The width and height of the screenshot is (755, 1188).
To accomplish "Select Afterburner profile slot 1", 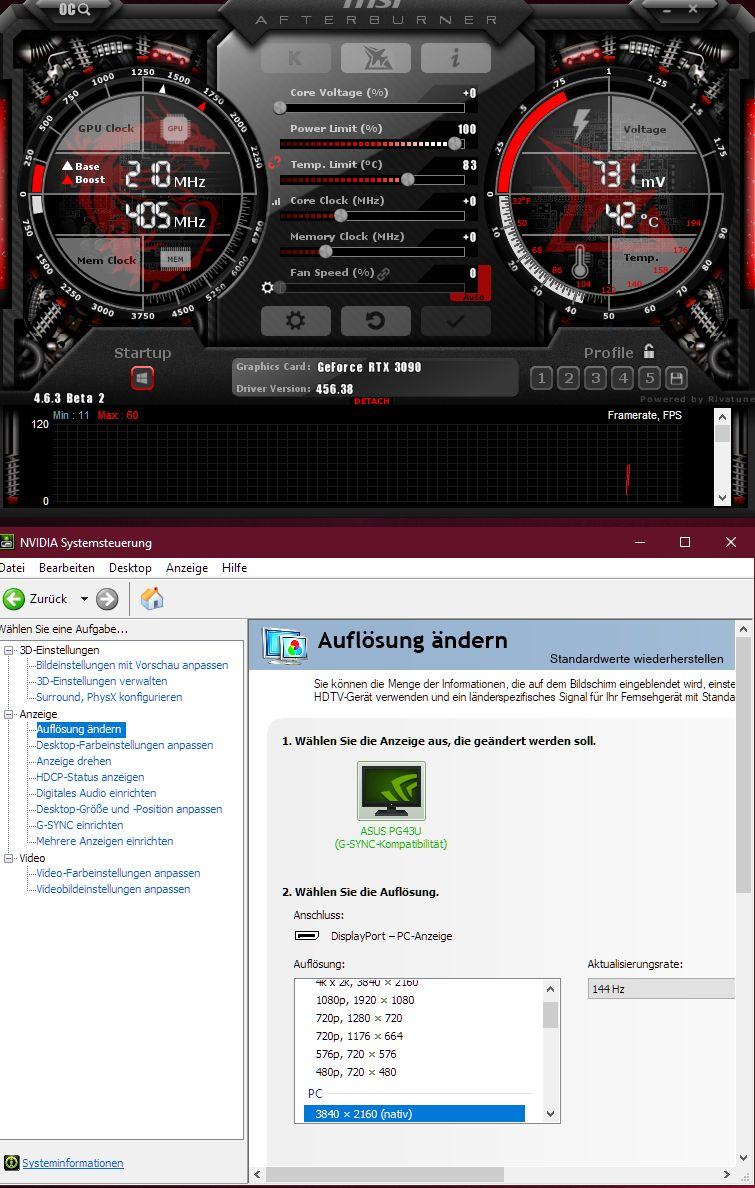I will [x=541, y=377].
